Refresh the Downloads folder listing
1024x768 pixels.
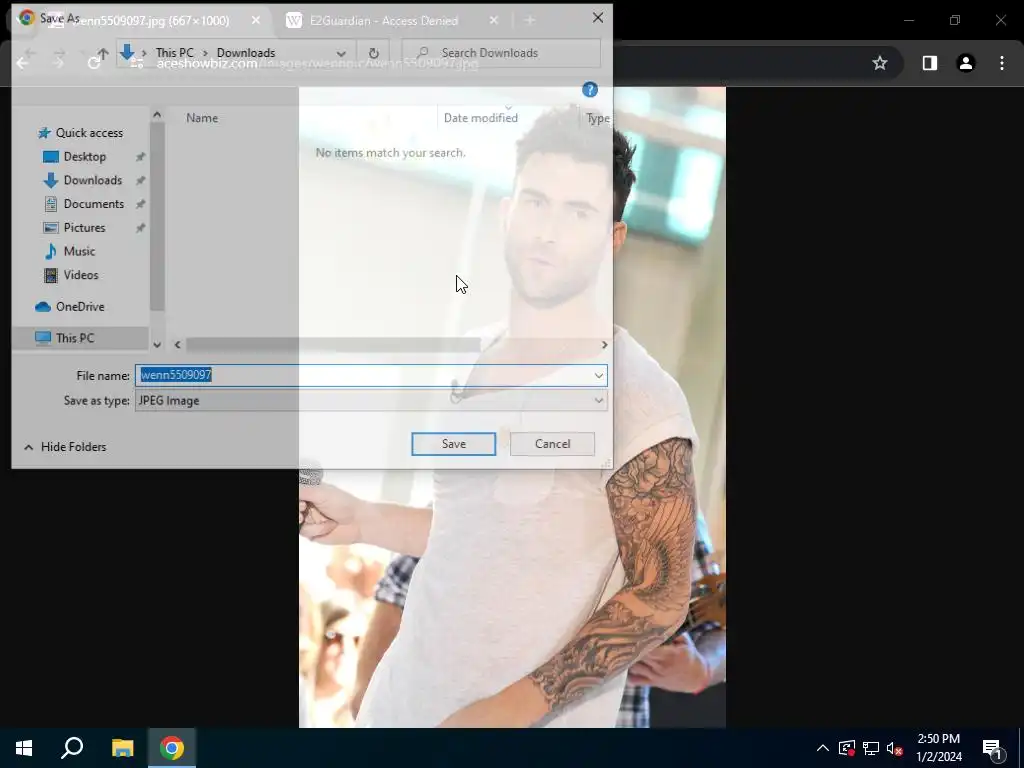point(374,53)
